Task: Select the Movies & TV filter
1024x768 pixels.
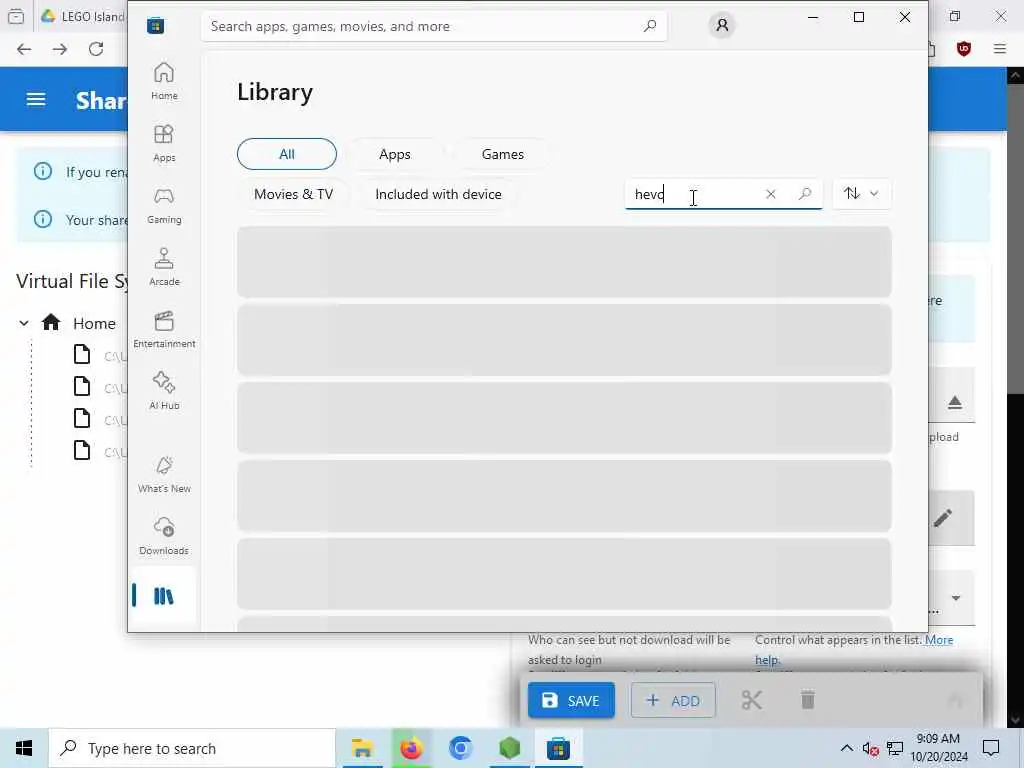Action: (293, 194)
